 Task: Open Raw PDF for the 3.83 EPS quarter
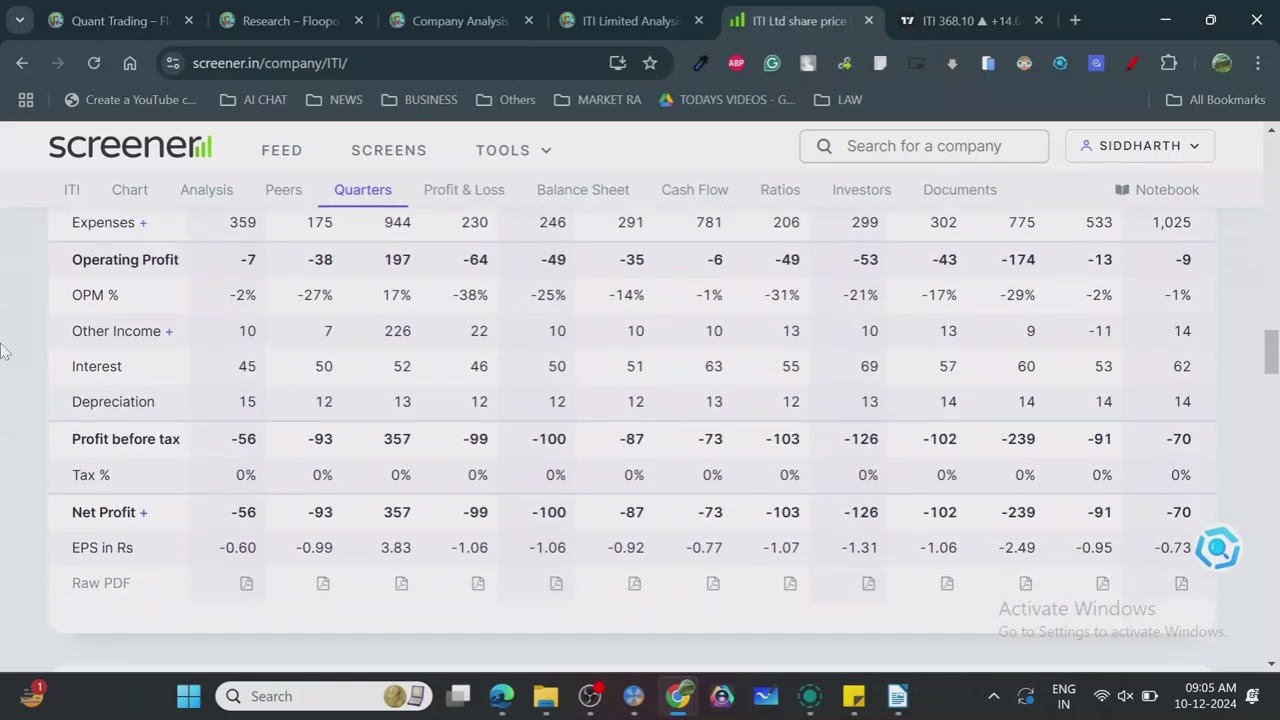click(401, 584)
